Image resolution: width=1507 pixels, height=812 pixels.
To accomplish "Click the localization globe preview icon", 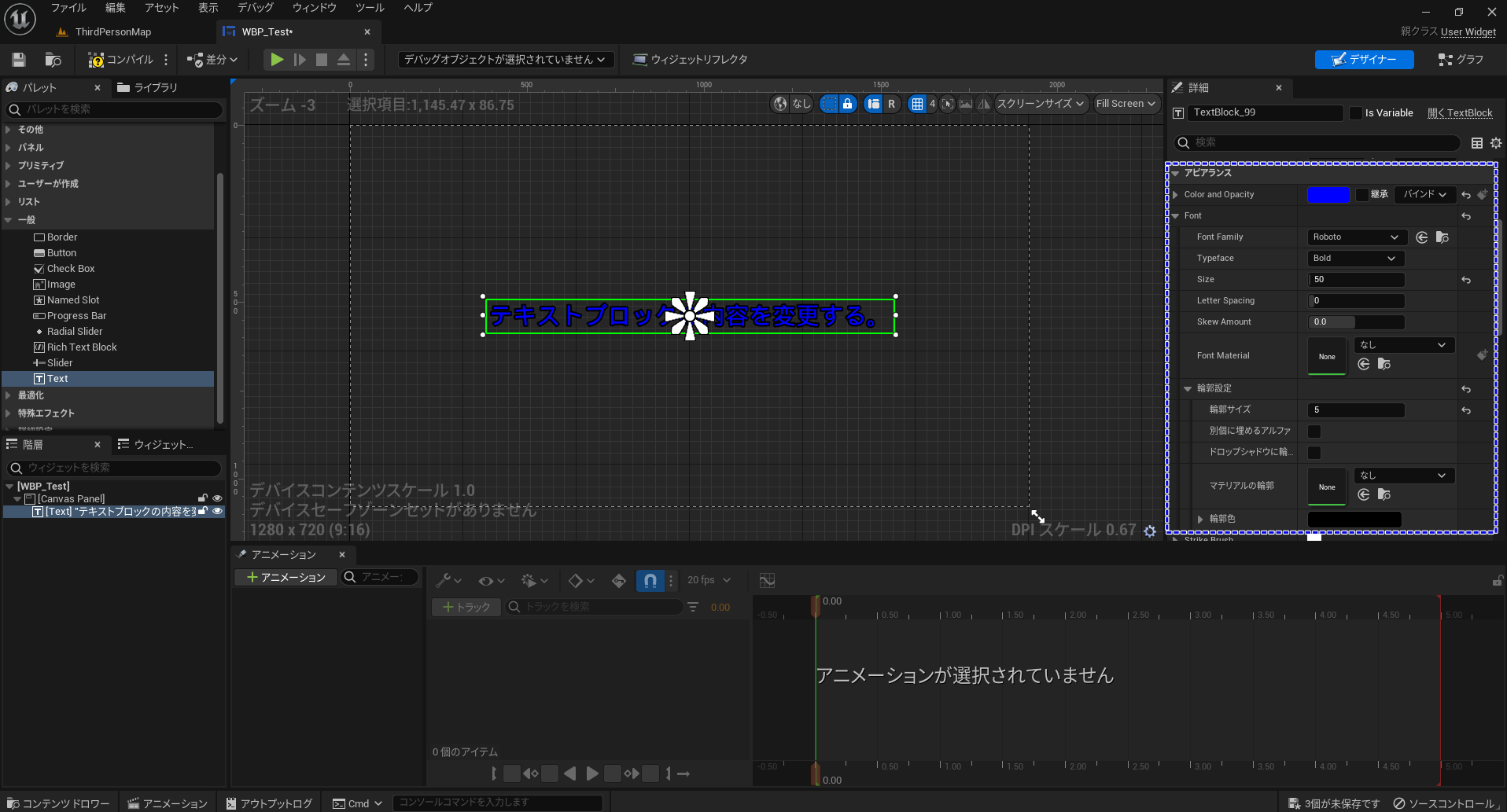I will tap(780, 103).
